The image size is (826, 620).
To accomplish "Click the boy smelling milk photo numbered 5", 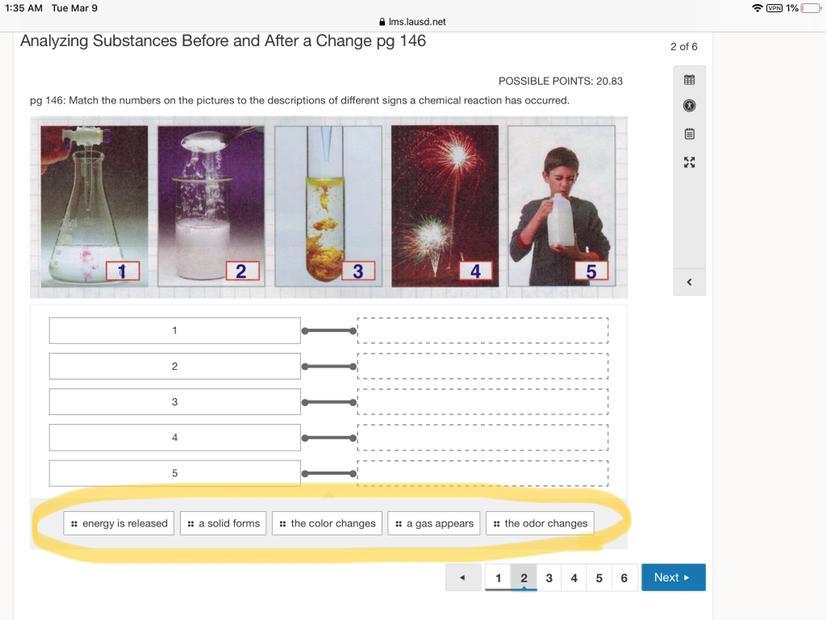I will pos(562,206).
